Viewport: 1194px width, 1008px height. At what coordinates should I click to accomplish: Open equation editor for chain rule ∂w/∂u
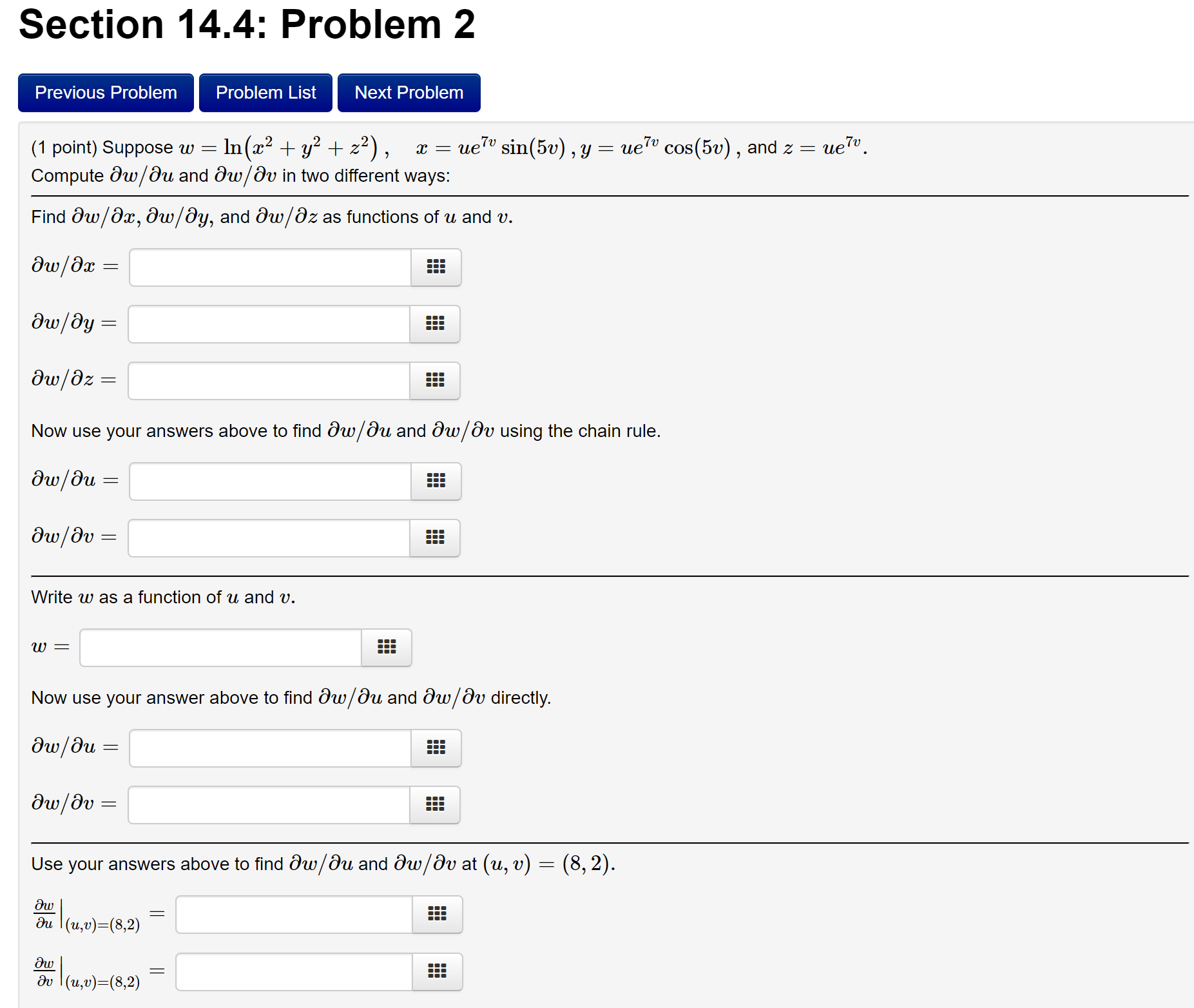[436, 481]
